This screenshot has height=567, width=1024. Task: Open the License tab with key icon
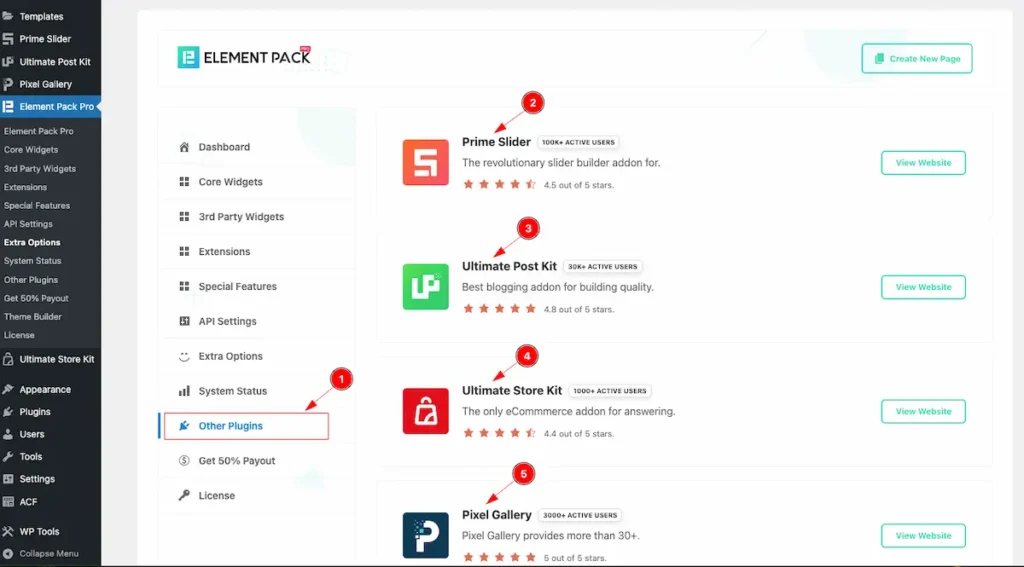pos(216,495)
